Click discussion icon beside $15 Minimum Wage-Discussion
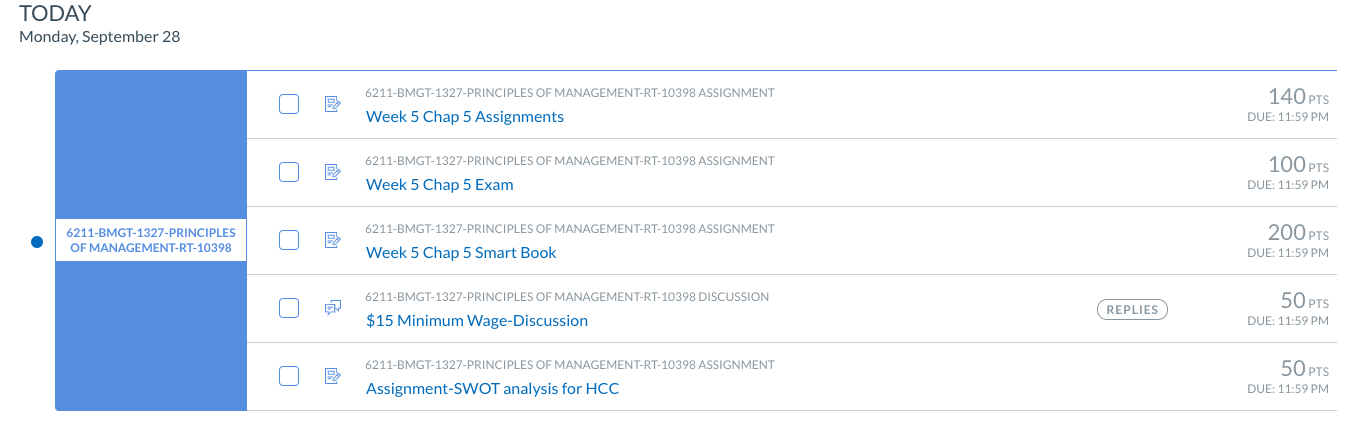The height and width of the screenshot is (435, 1367). pyautogui.click(x=333, y=308)
